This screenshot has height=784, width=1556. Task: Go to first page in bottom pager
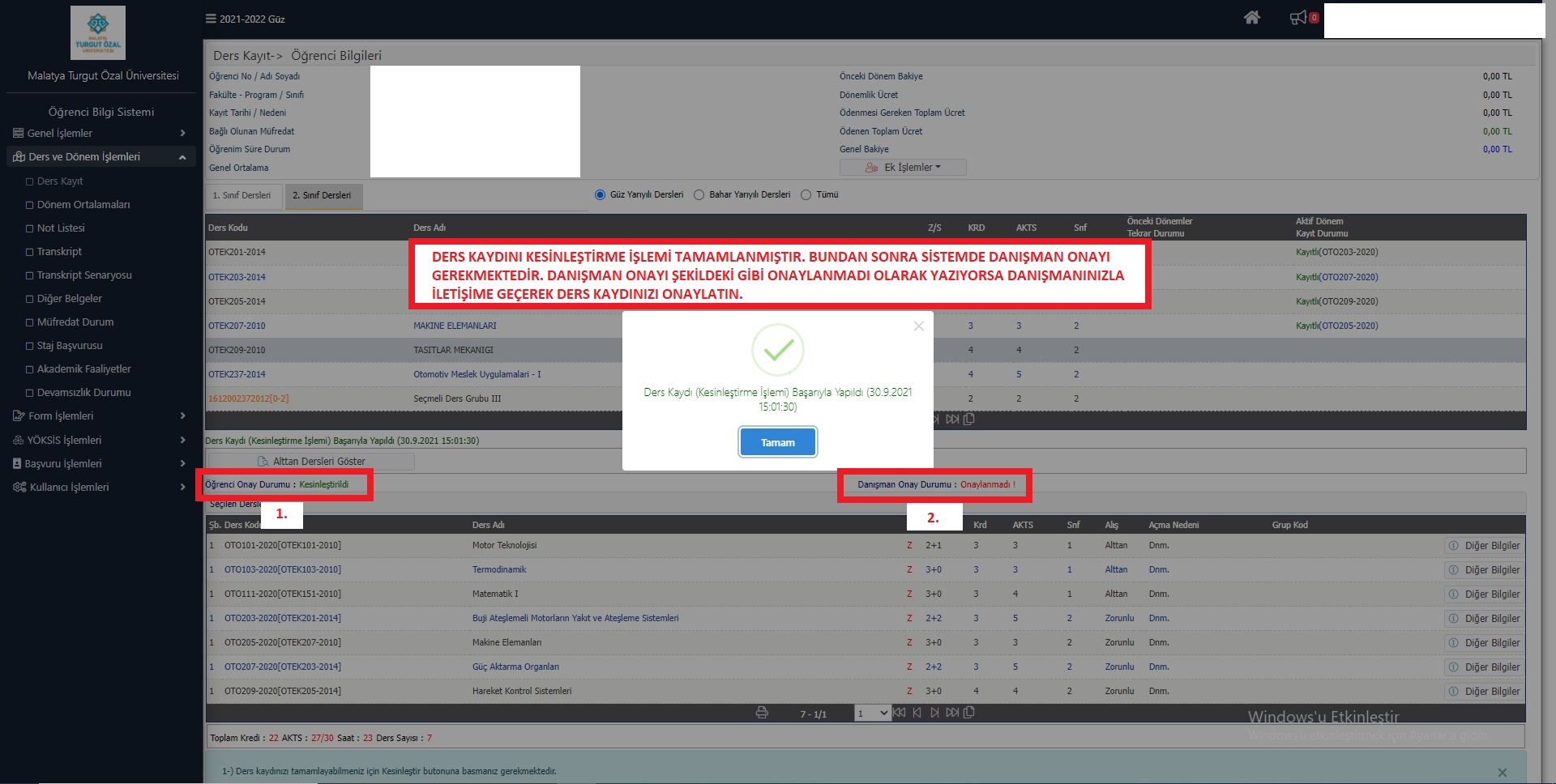coord(899,713)
